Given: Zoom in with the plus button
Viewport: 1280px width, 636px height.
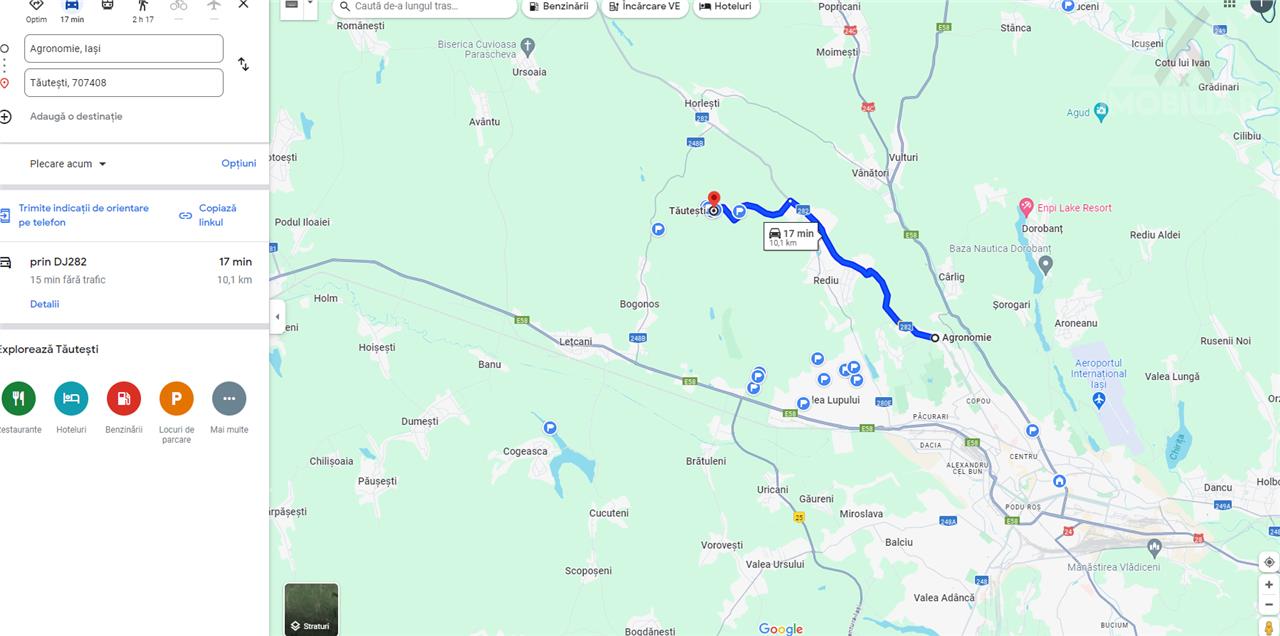Looking at the screenshot, I should [1269, 584].
